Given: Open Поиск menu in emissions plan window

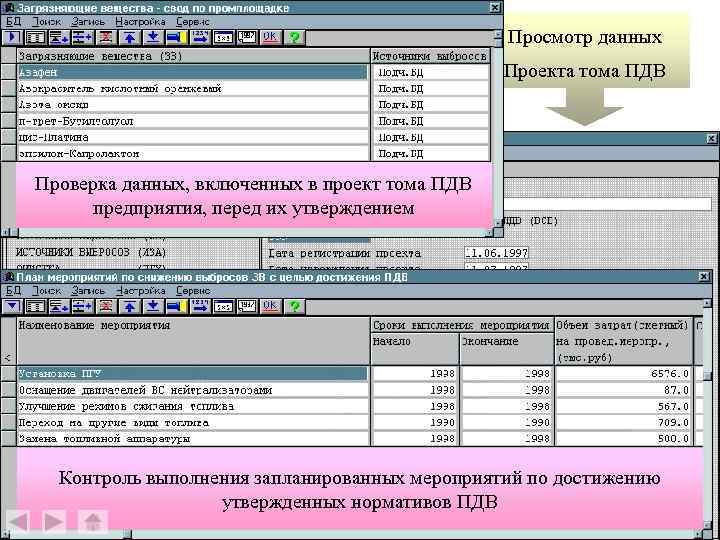Looking at the screenshot, I should pos(46,291).
